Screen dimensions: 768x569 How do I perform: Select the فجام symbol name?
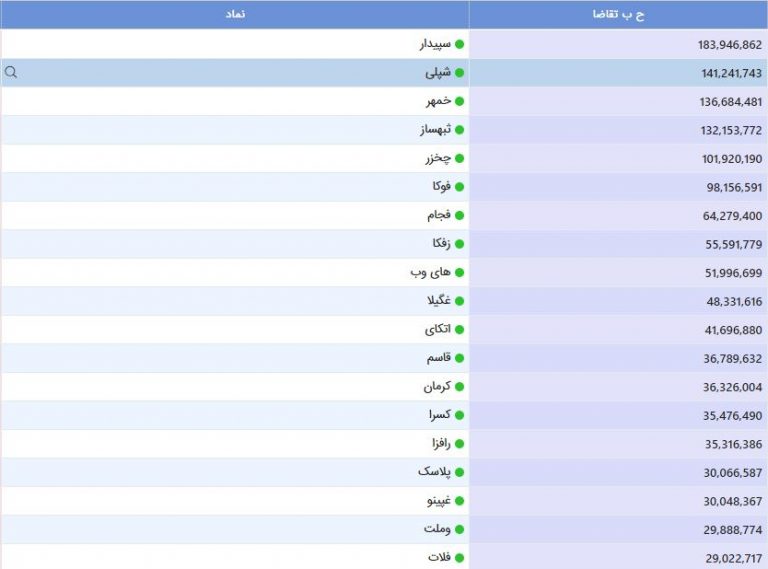439,215
